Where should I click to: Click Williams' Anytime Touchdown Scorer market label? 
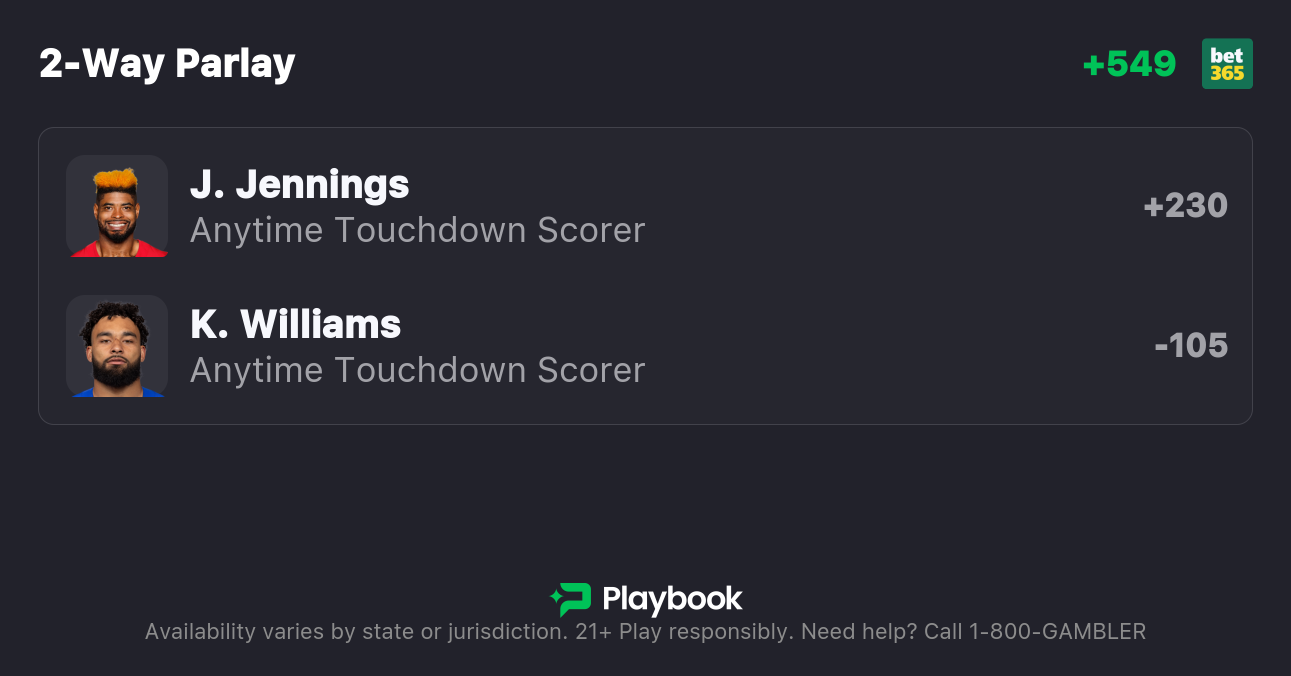point(417,370)
